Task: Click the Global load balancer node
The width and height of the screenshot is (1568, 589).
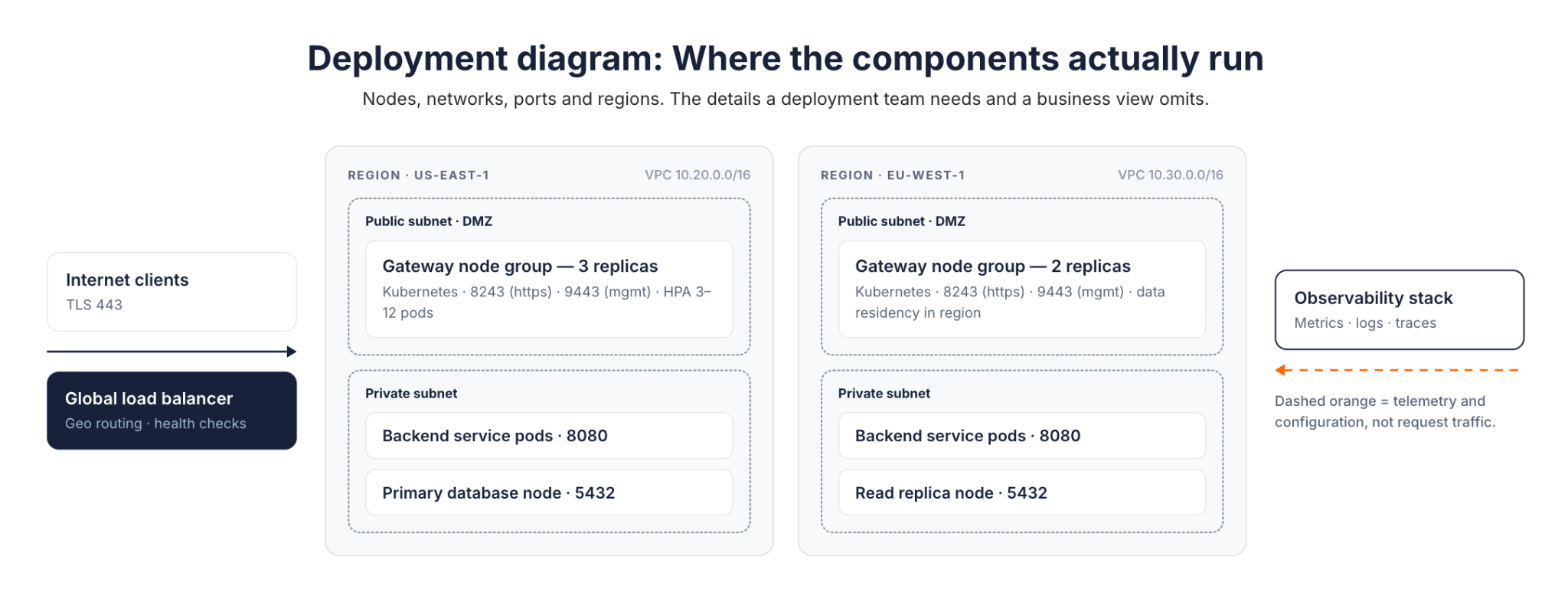Action: pos(171,411)
